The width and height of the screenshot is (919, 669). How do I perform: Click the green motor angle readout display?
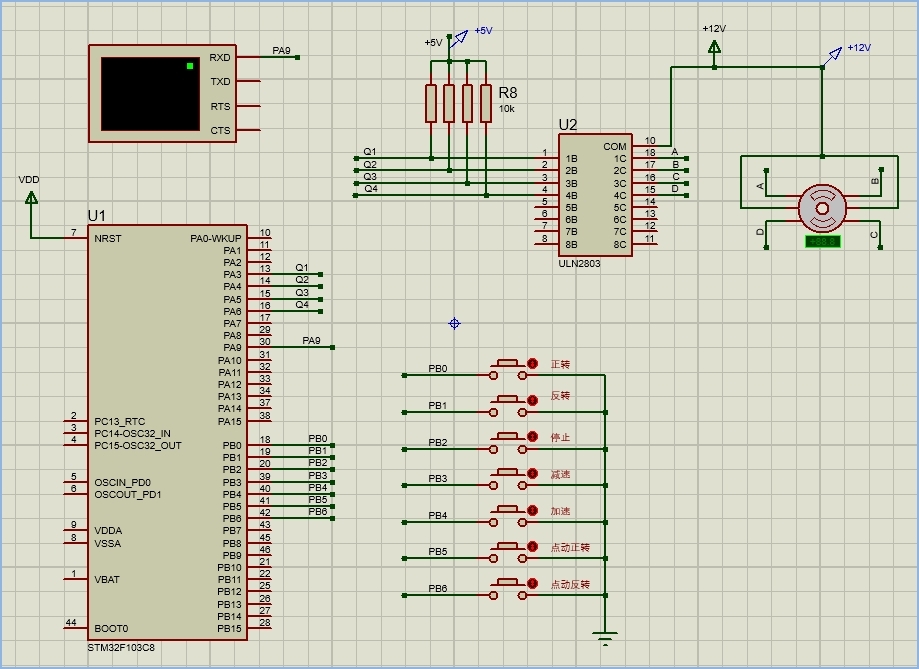coord(822,241)
